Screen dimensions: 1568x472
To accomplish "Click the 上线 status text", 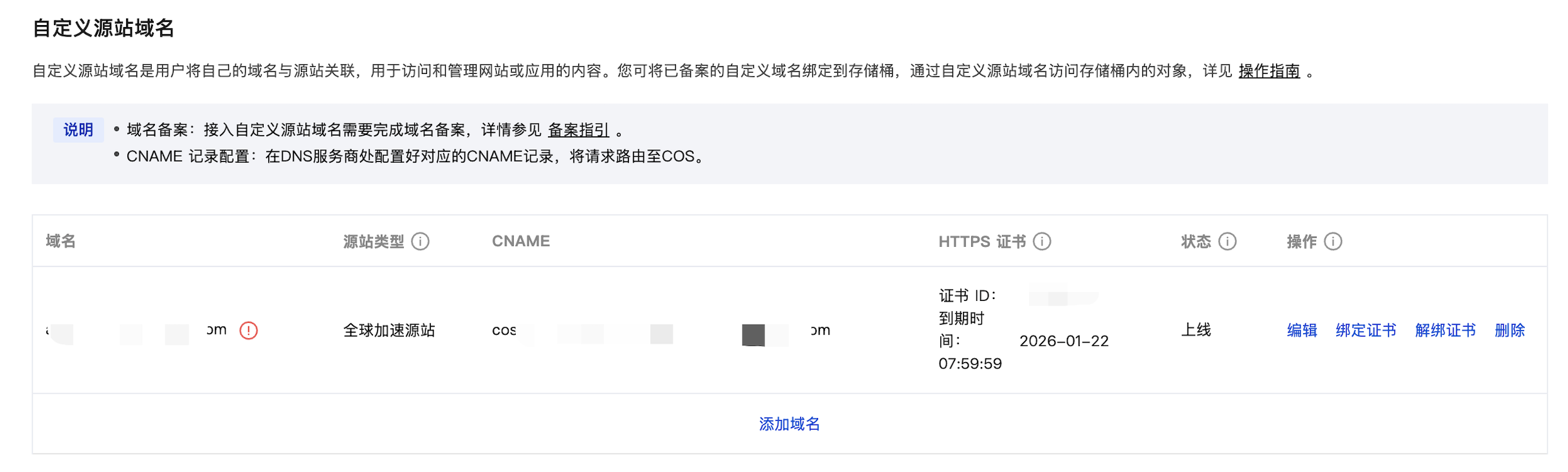I will [1196, 331].
